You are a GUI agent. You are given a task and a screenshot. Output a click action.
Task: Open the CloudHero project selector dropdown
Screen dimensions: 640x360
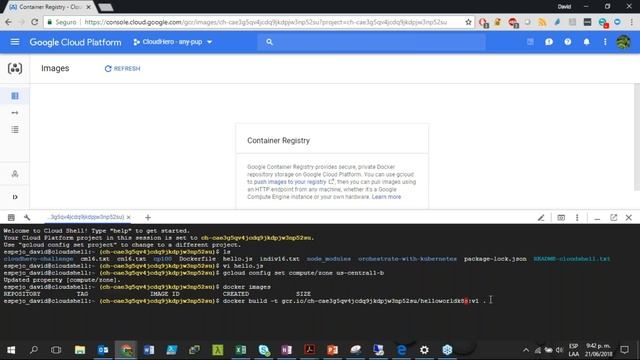173,42
